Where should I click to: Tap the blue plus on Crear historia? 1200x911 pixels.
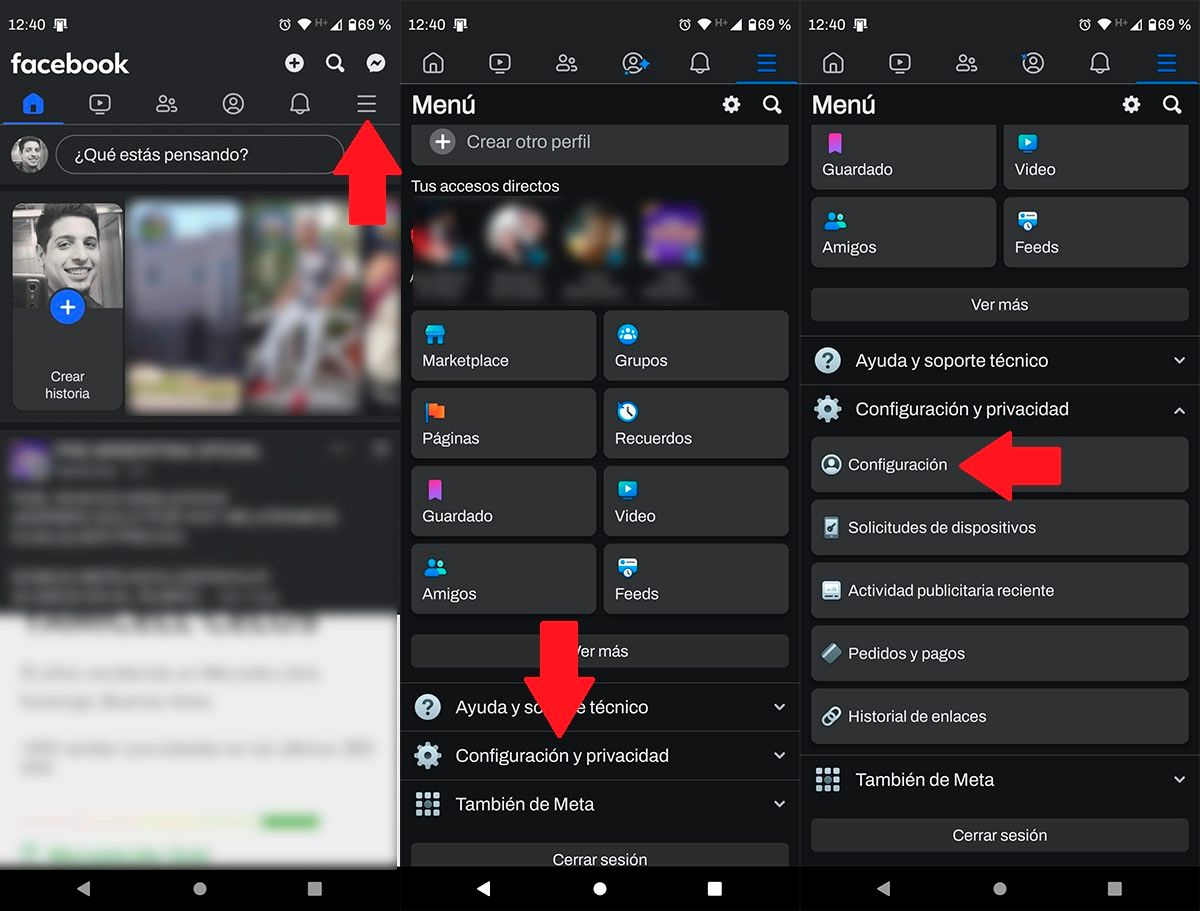tap(67, 307)
